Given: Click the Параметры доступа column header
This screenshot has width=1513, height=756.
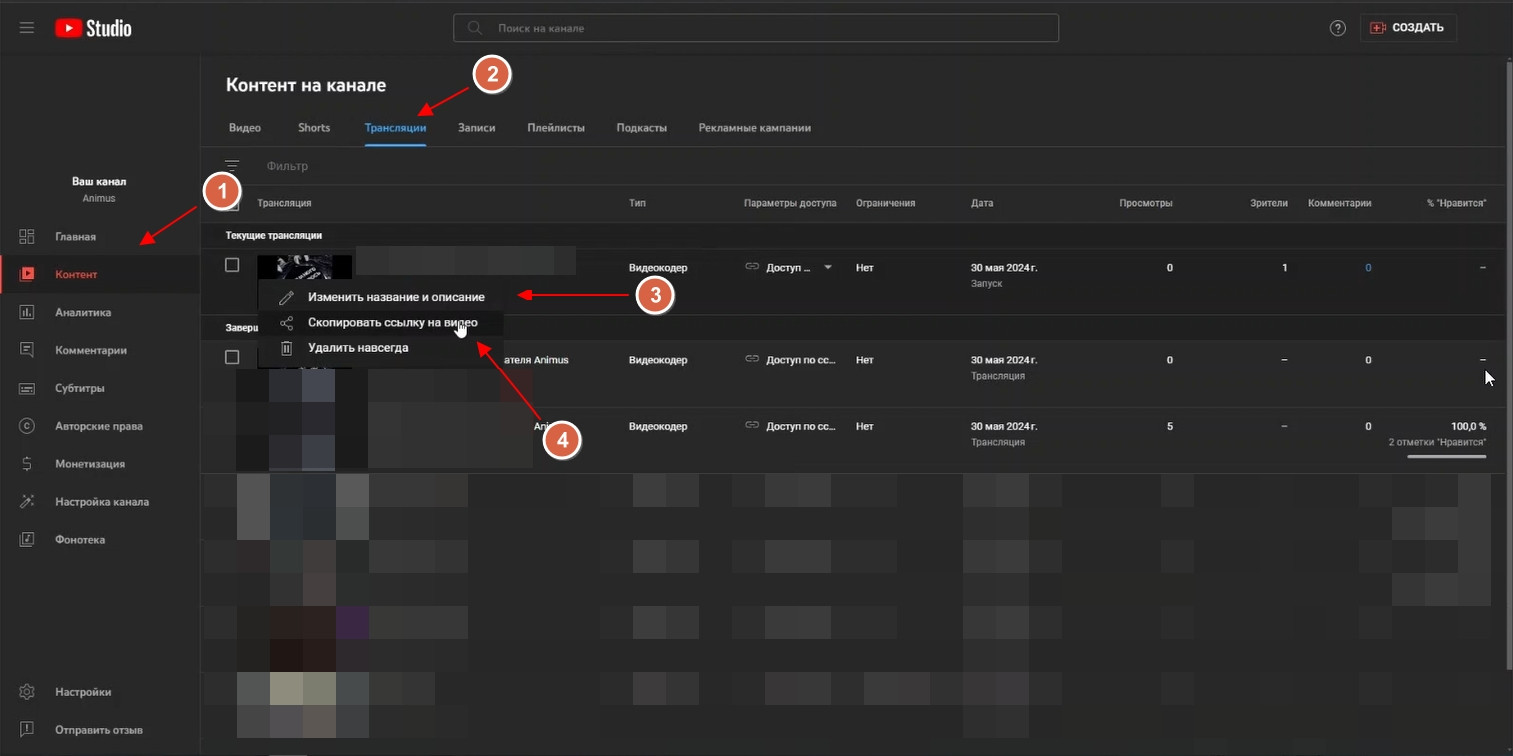Looking at the screenshot, I should pyautogui.click(x=790, y=203).
